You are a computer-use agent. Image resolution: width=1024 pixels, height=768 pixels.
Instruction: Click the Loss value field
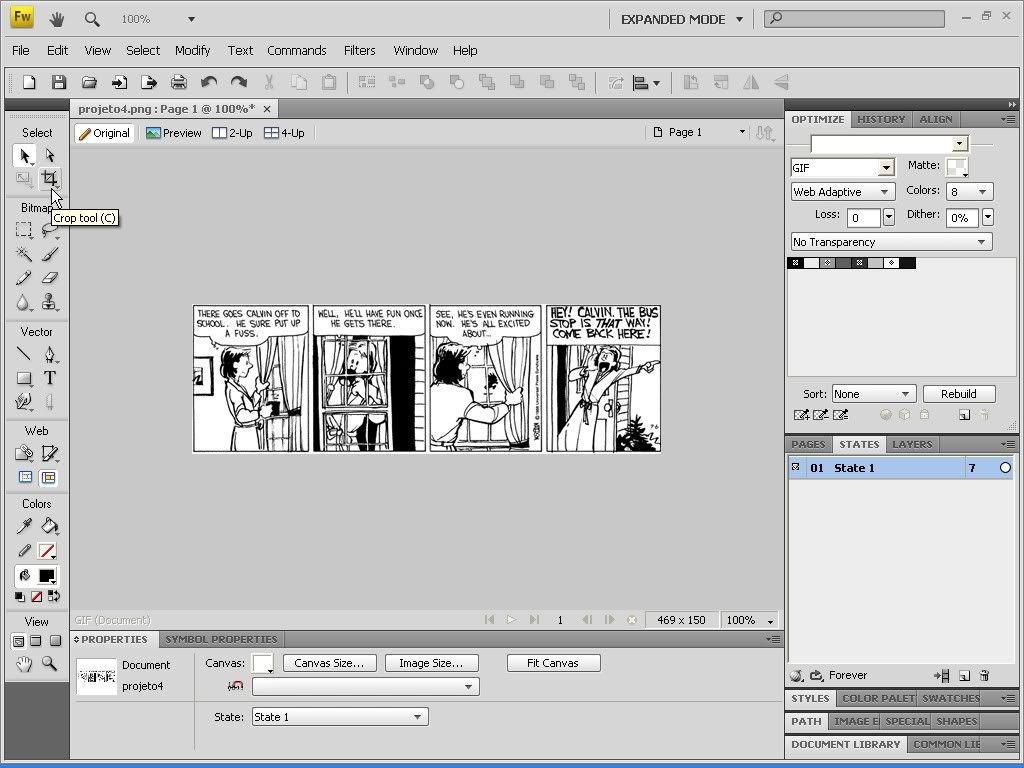[x=863, y=217]
